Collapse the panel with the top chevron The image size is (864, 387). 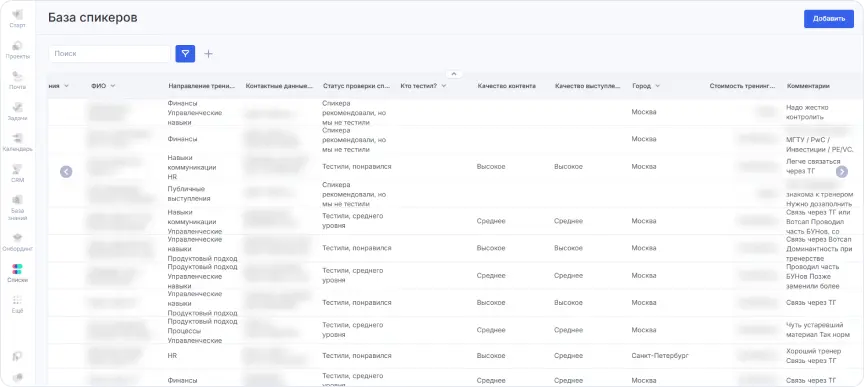[x=453, y=73]
